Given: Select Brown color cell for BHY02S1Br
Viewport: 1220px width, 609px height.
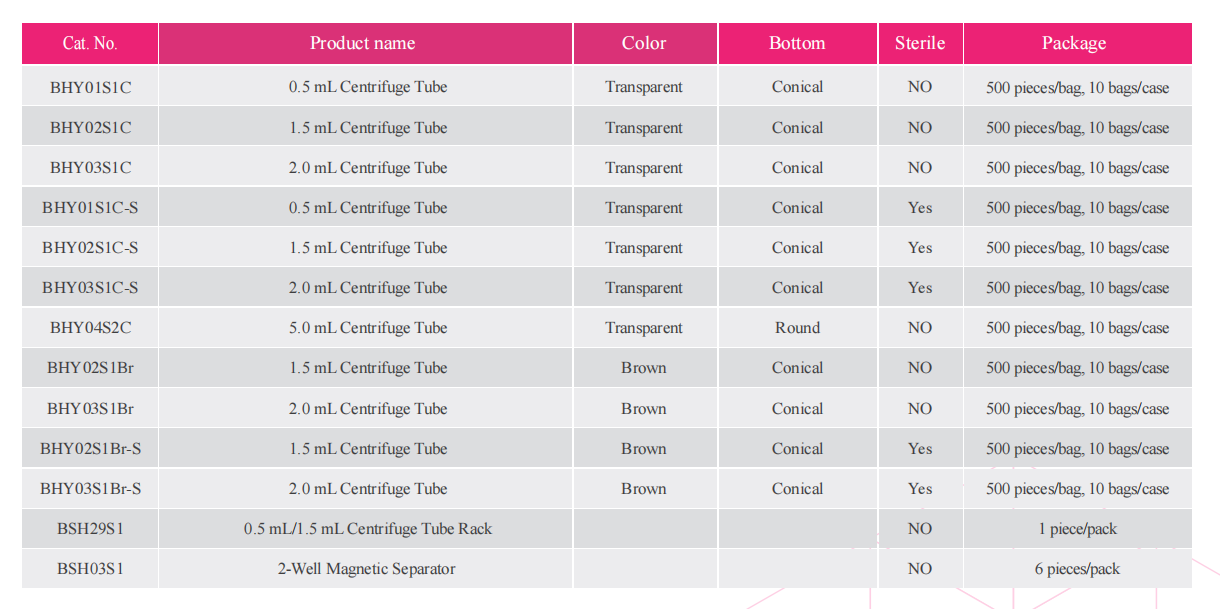Looking at the screenshot, I should coord(643,368).
